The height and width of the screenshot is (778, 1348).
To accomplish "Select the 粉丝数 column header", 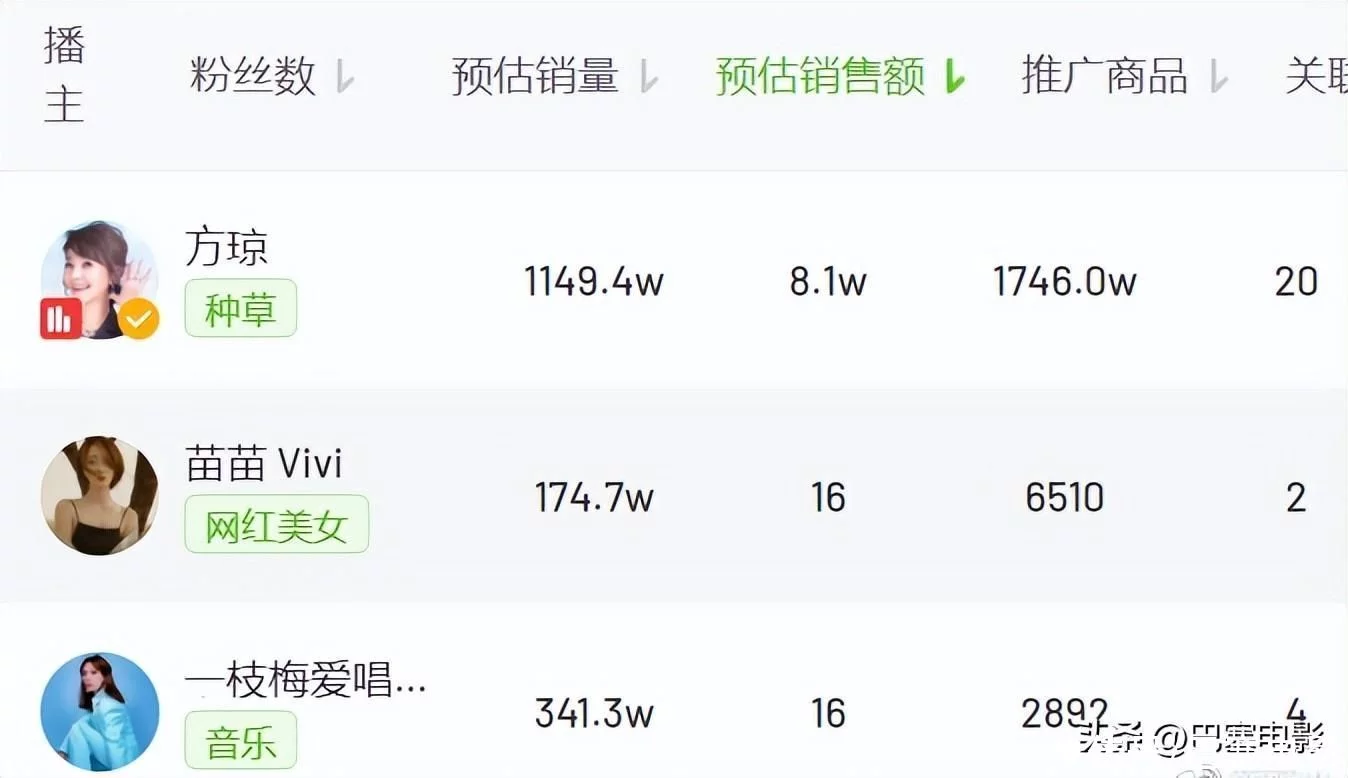I will [x=253, y=76].
